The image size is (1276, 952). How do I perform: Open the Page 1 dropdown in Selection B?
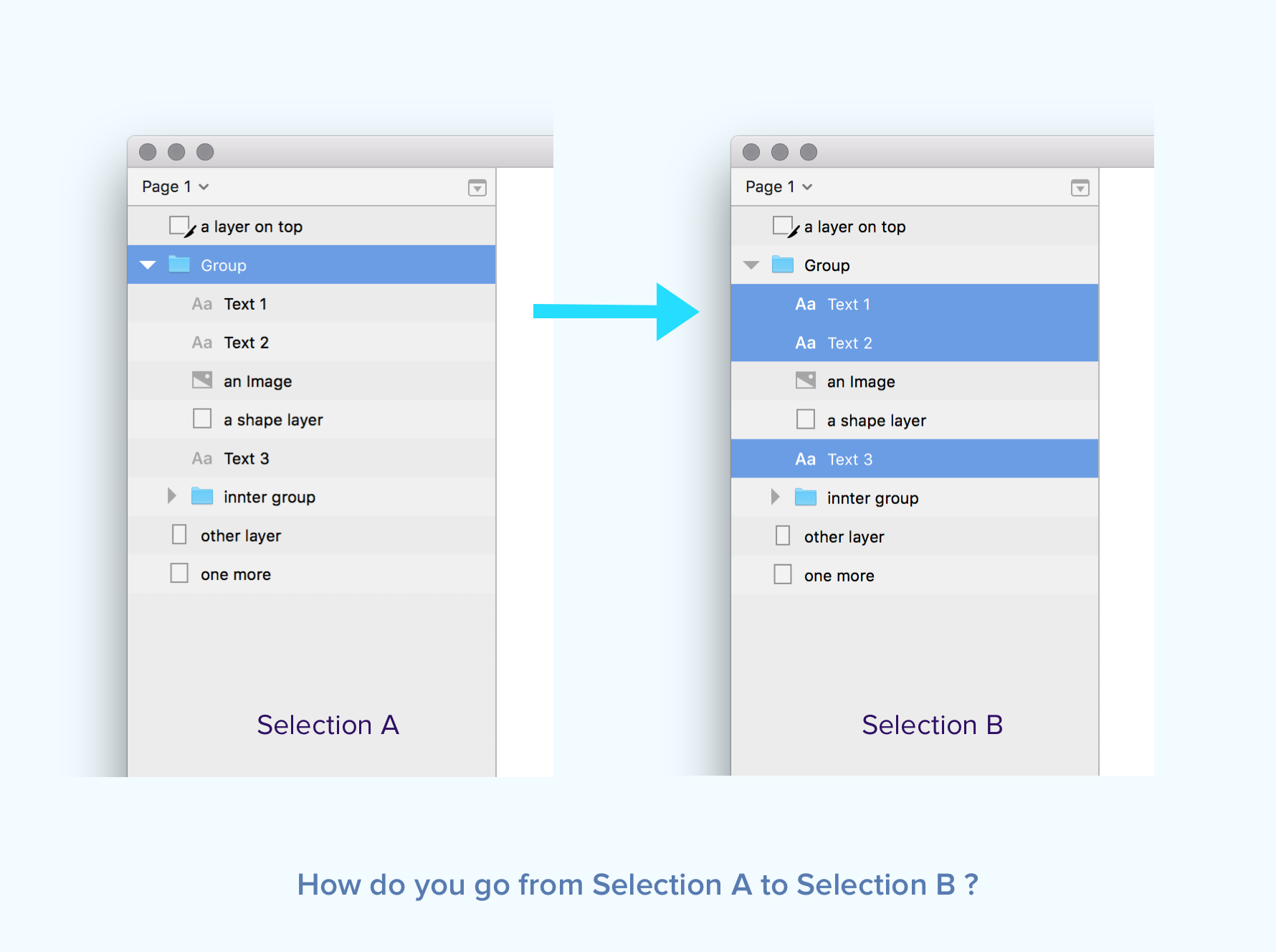coord(779,186)
